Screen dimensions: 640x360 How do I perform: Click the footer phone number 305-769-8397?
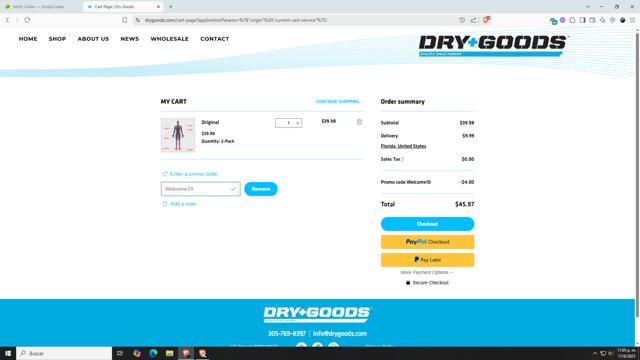287,333
